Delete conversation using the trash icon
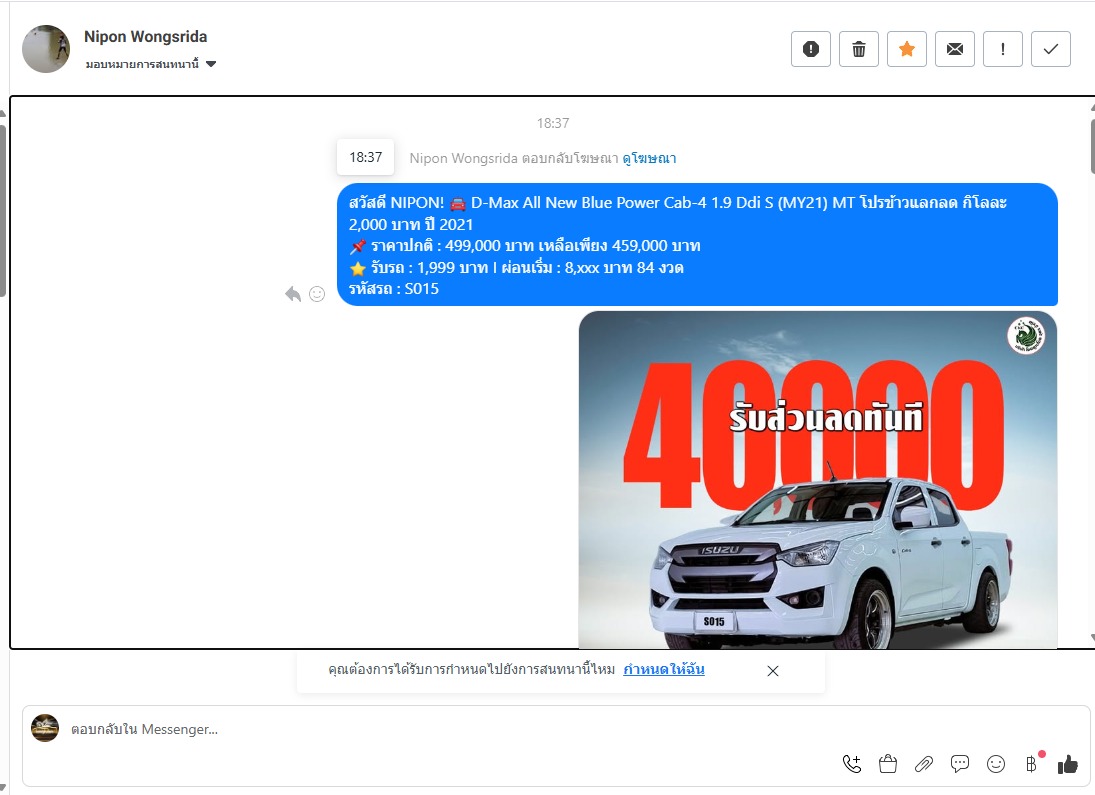The height and width of the screenshot is (795, 1095). click(859, 49)
